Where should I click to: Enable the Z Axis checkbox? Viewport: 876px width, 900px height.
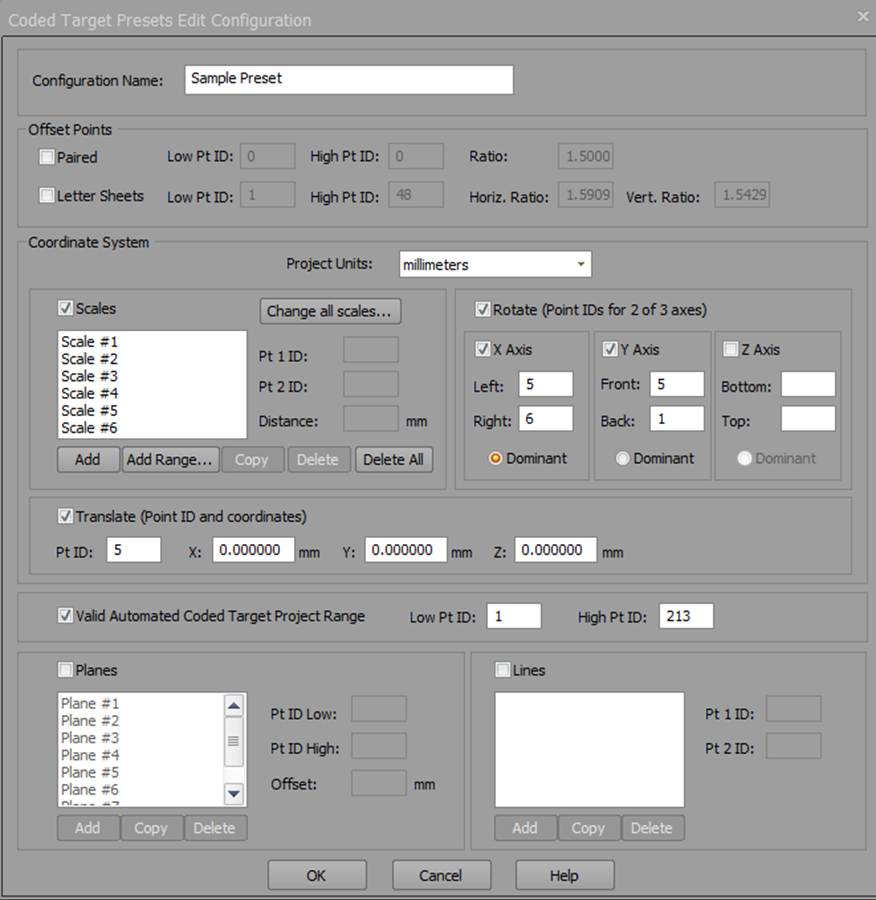730,349
